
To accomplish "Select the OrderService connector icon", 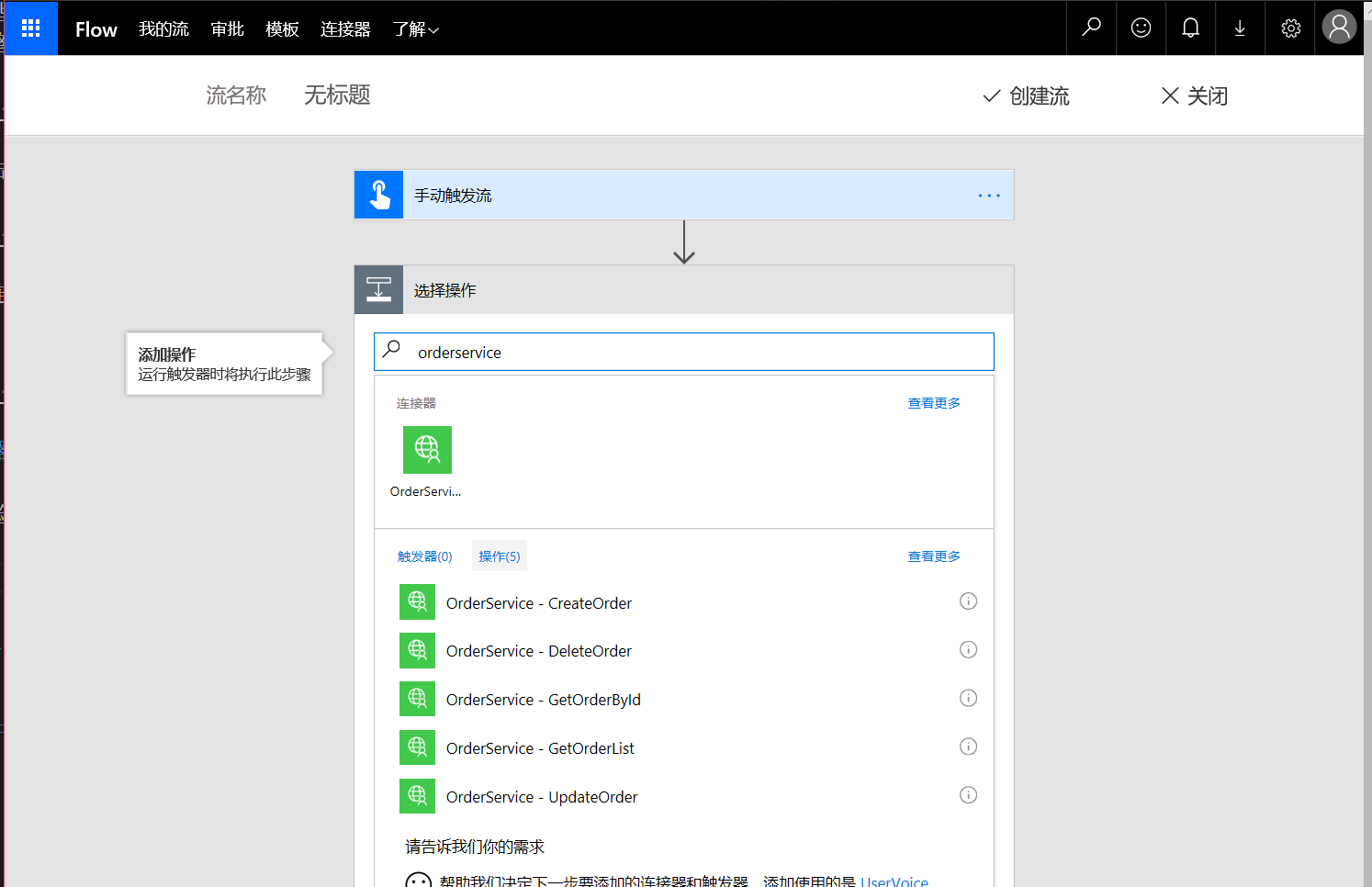I will pos(427,450).
